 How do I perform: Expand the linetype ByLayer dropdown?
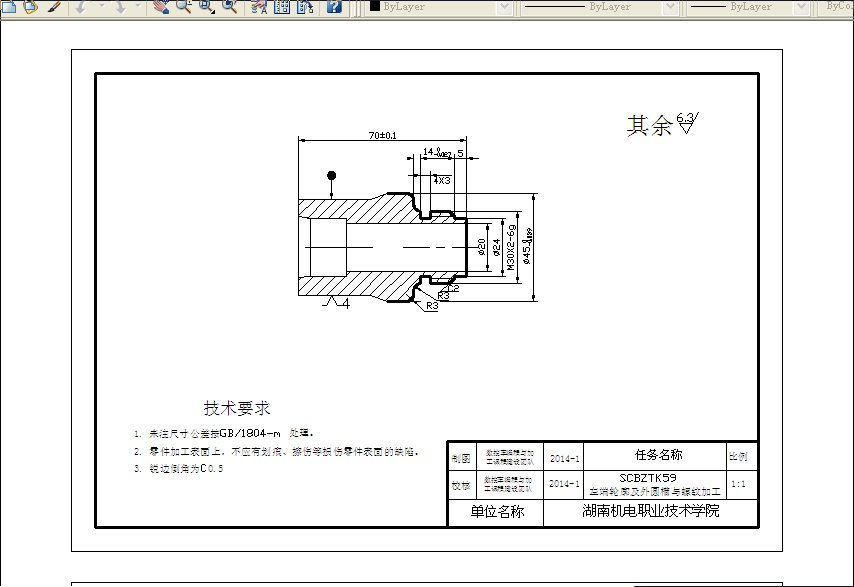pos(668,7)
